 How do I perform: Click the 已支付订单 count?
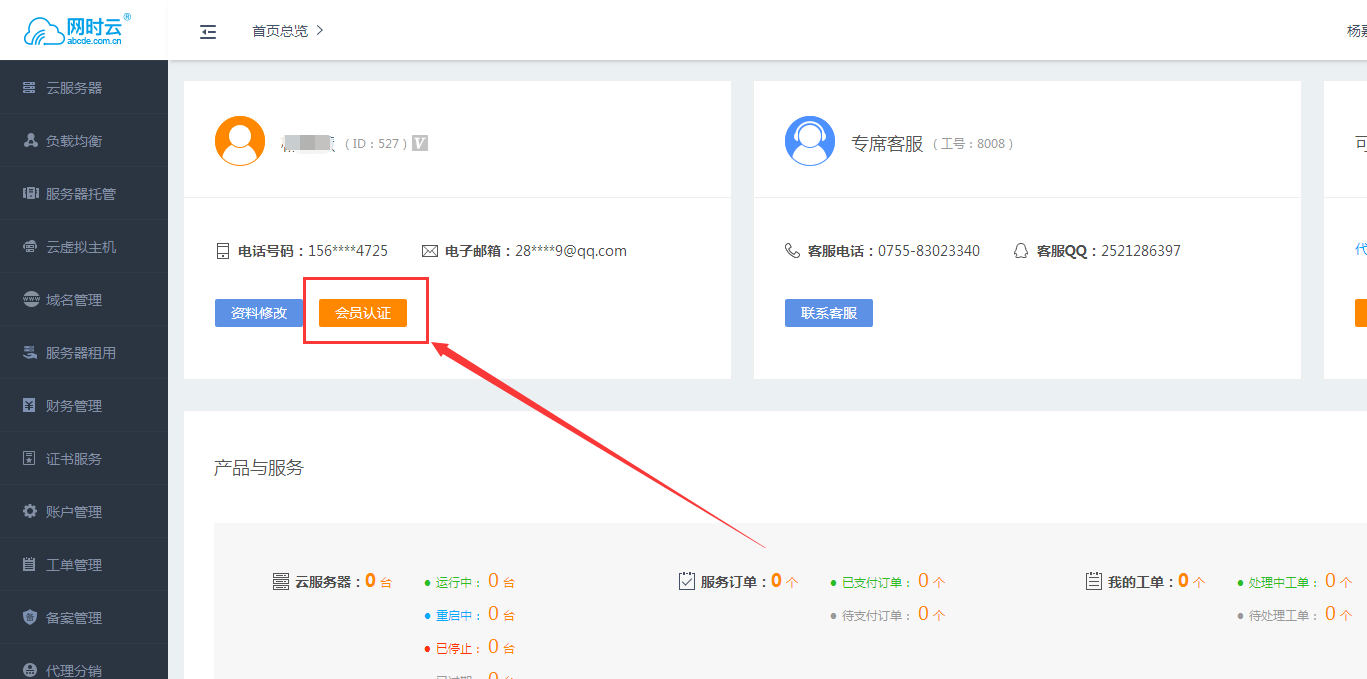click(x=923, y=581)
